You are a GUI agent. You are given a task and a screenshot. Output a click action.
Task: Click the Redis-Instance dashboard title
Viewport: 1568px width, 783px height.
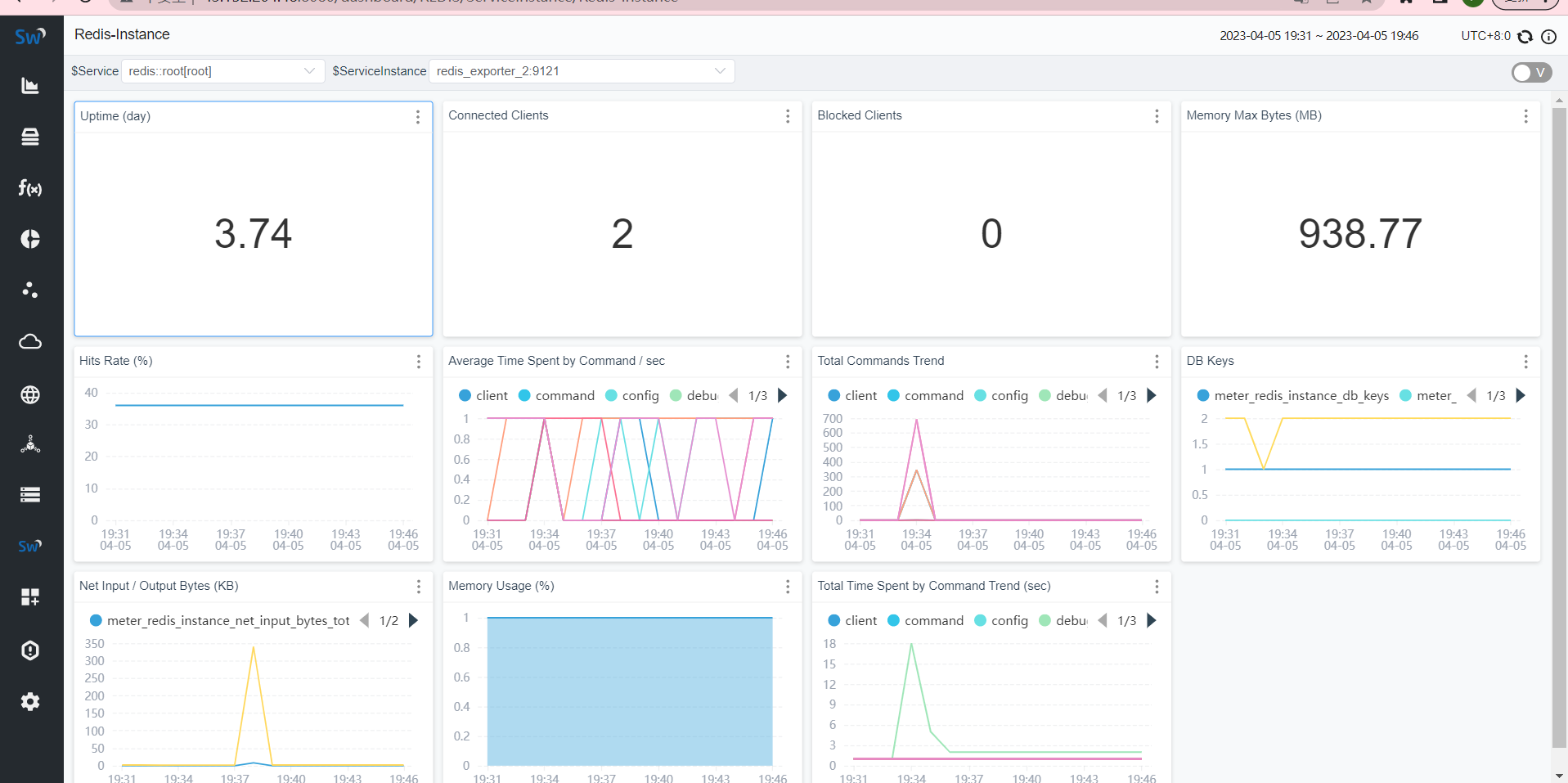(122, 34)
